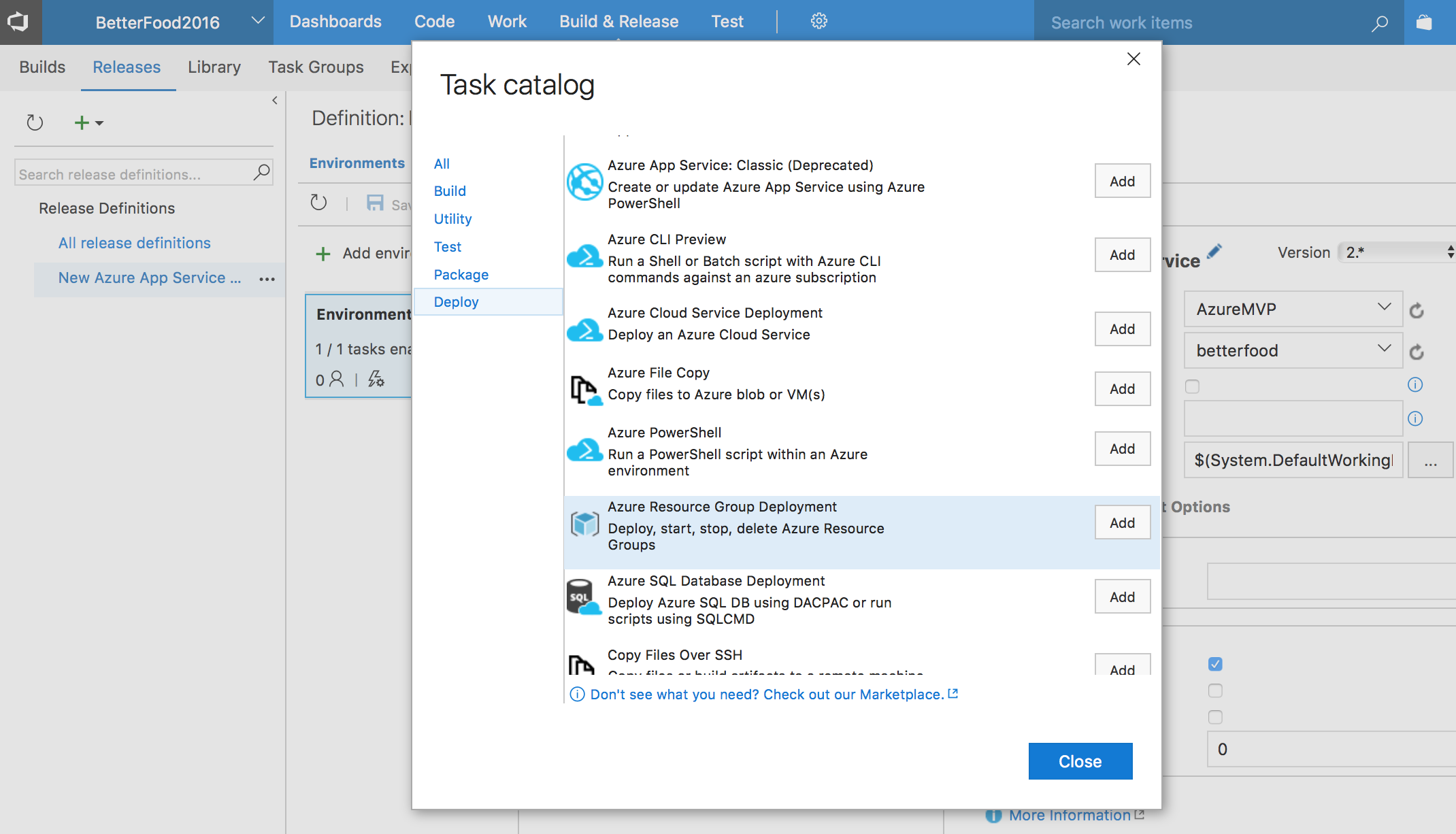This screenshot has width=1456, height=834.
Task: Collapse the left pane with the chevron
Action: 275,101
